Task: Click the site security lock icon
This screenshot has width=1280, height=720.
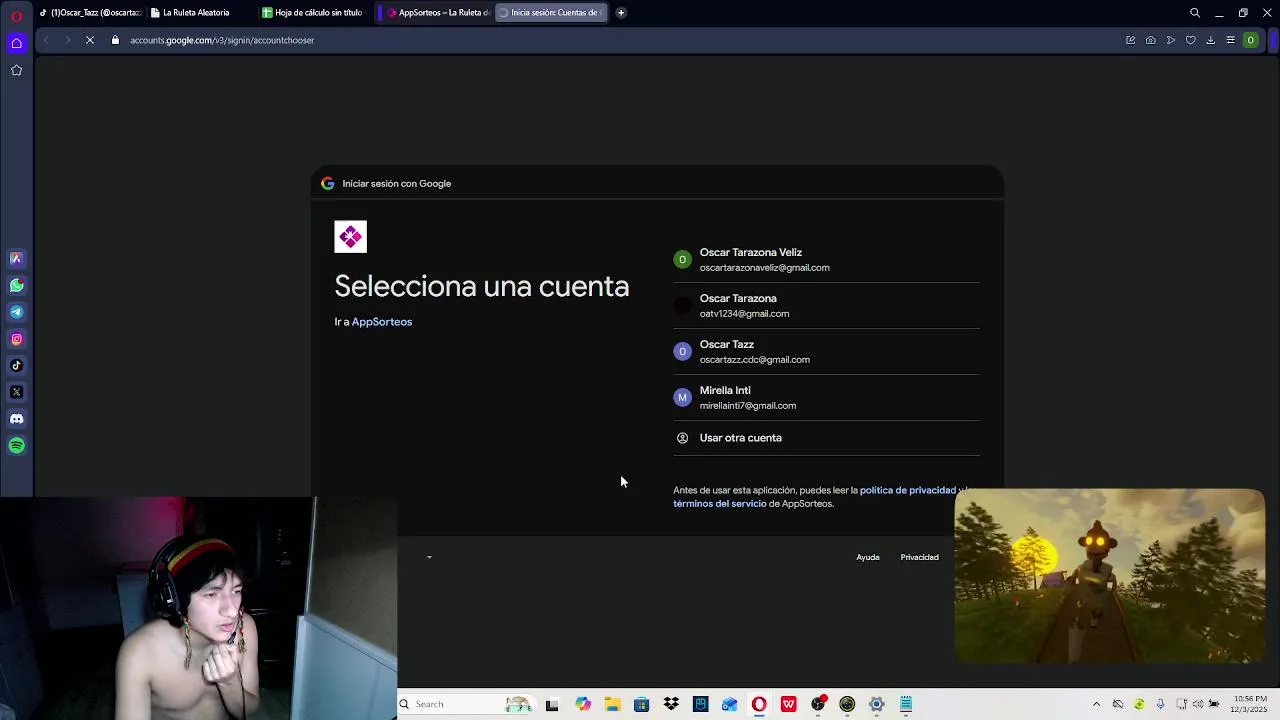Action: [115, 40]
